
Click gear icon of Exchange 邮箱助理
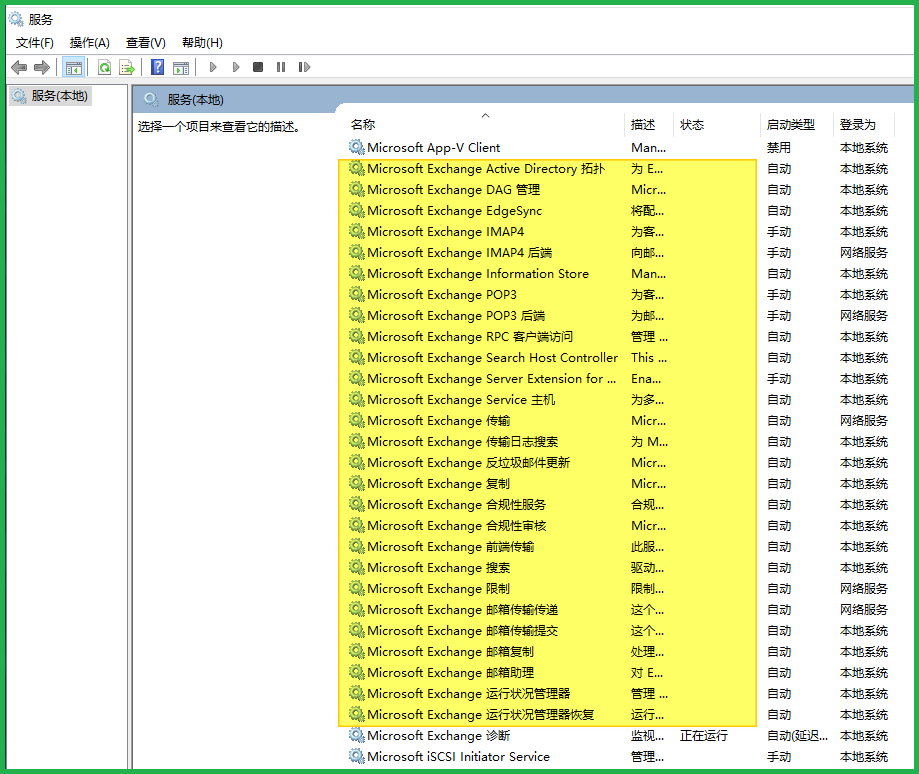[356, 672]
